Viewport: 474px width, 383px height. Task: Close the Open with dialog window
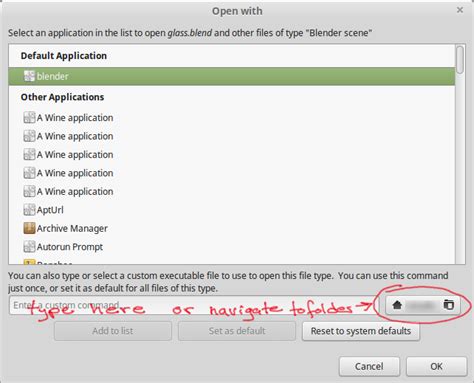460,10
